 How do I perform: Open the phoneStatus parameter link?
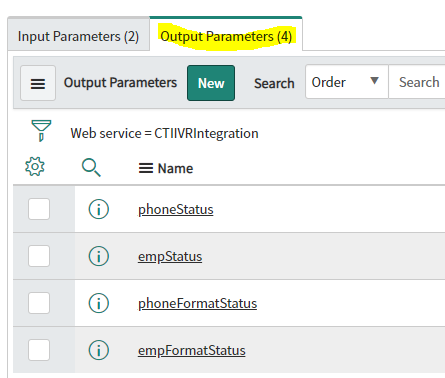pos(176,210)
